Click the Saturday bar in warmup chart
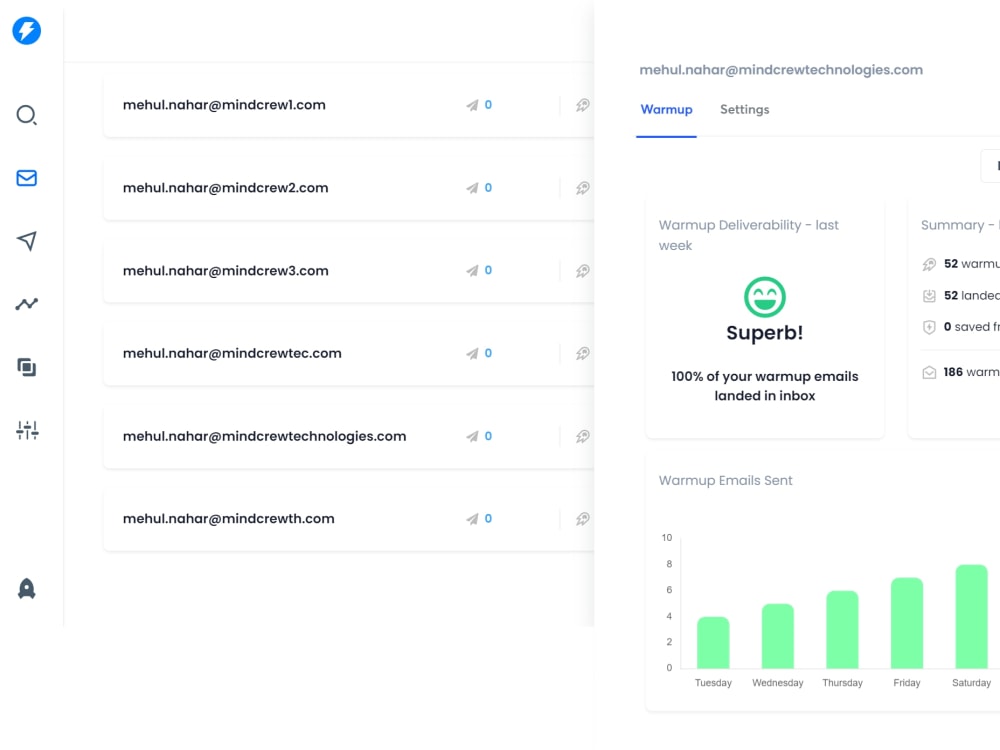1000x750 pixels. point(971,616)
